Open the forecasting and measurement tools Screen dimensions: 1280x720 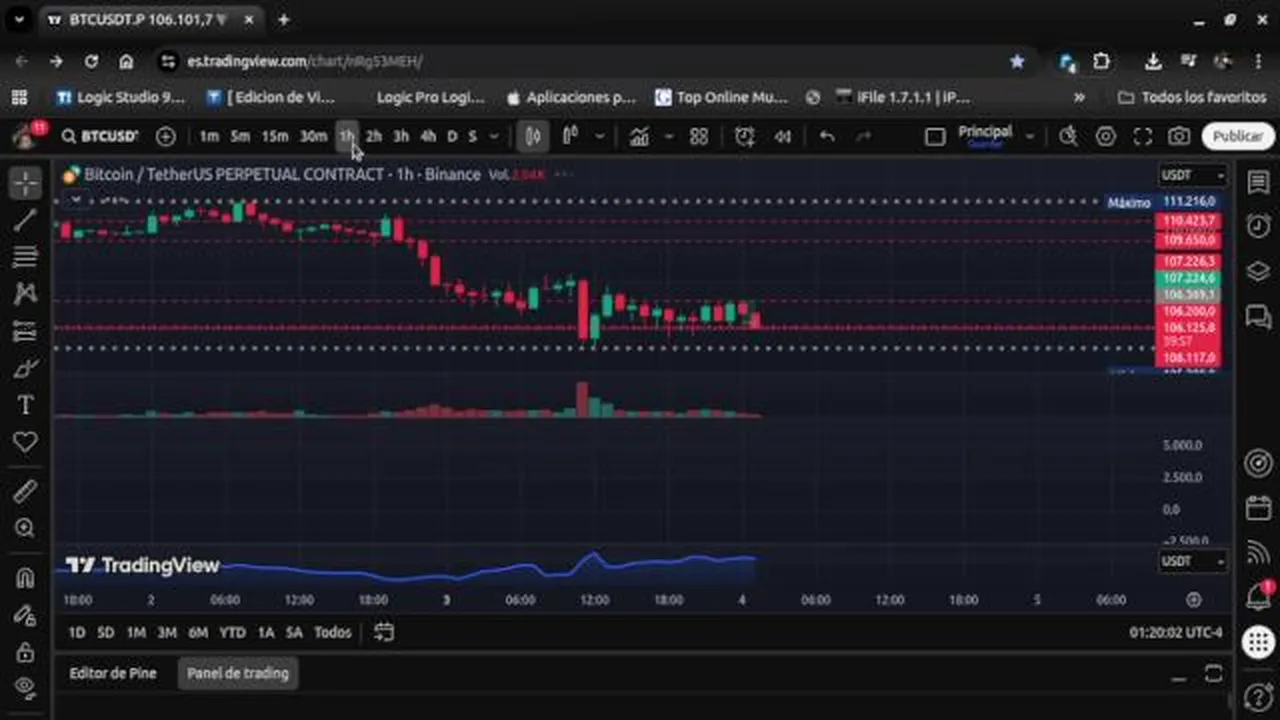tap(25, 331)
